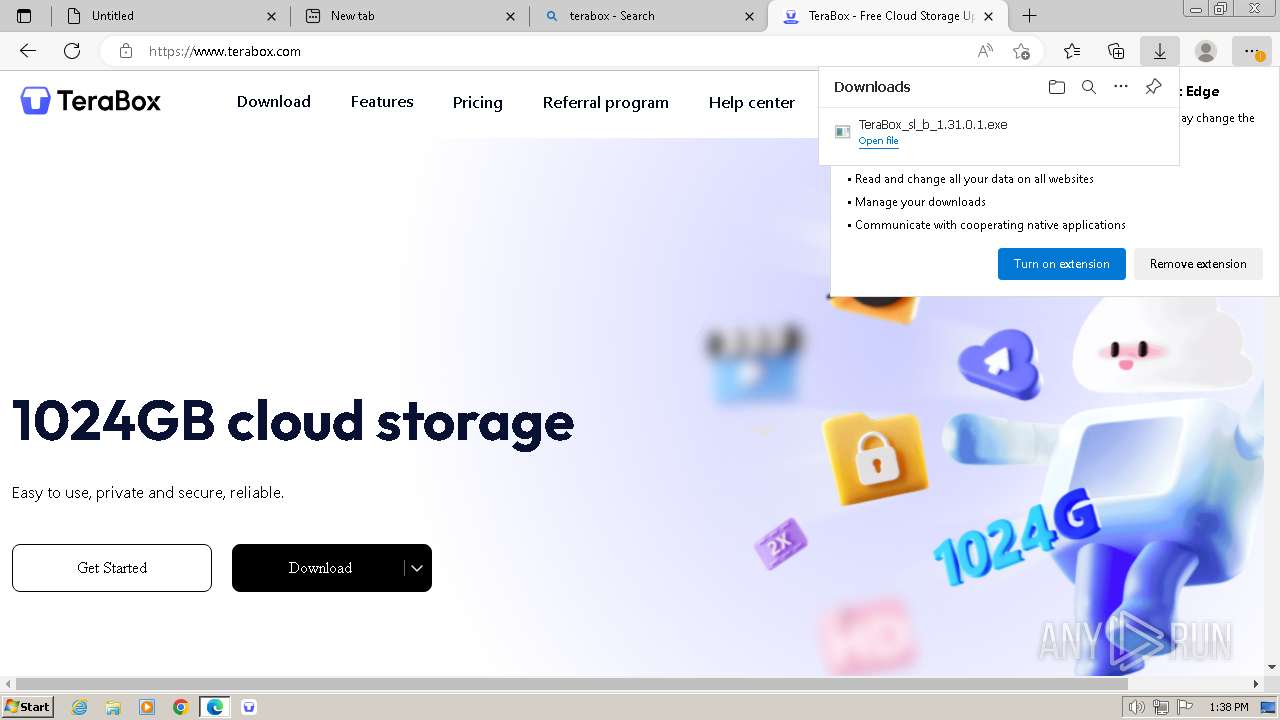Screen dimensions: 1280x720
Task: Add this page to favorites
Action: pos(1021,51)
